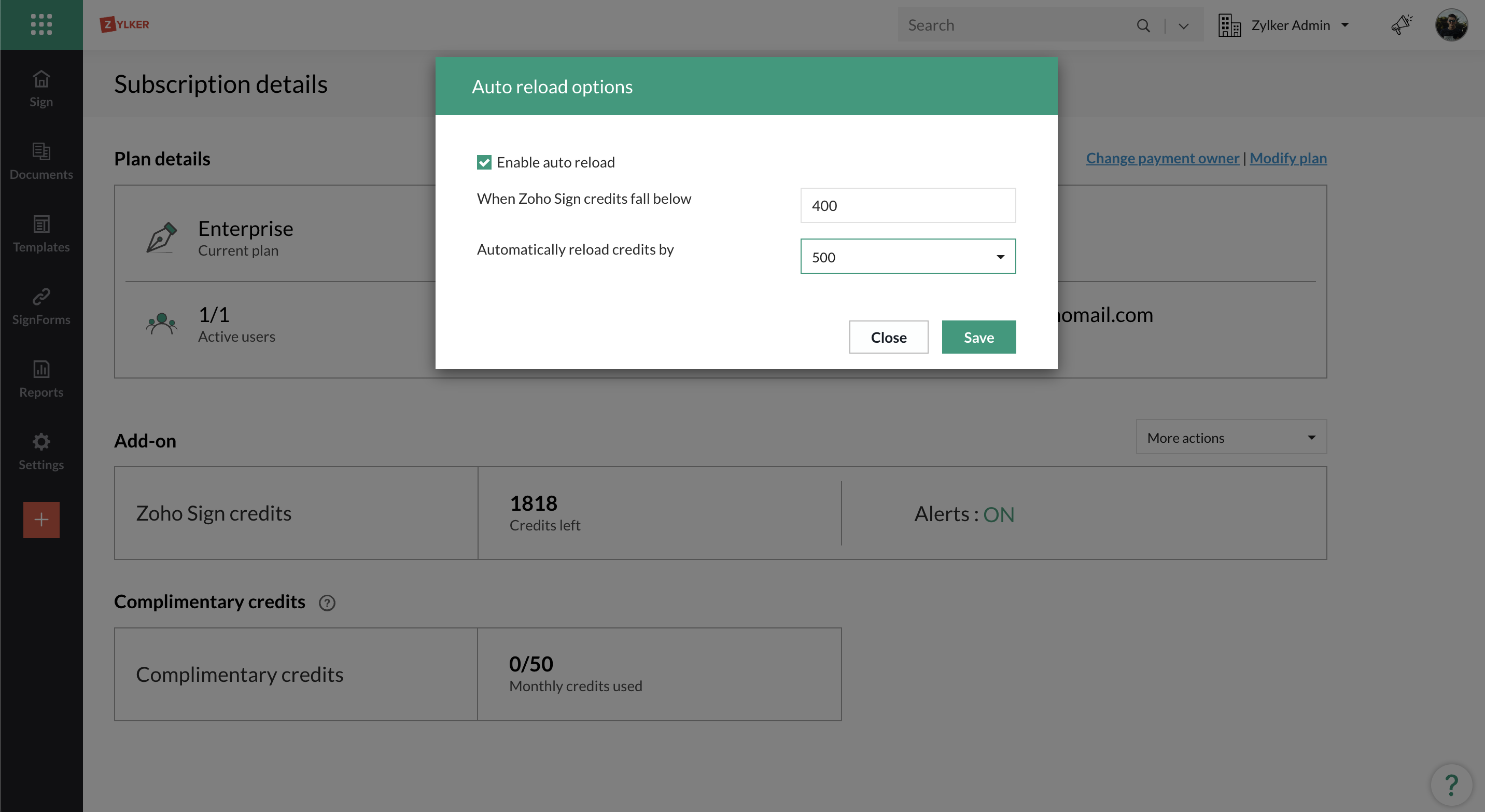Click the red plus create button

pos(41,519)
